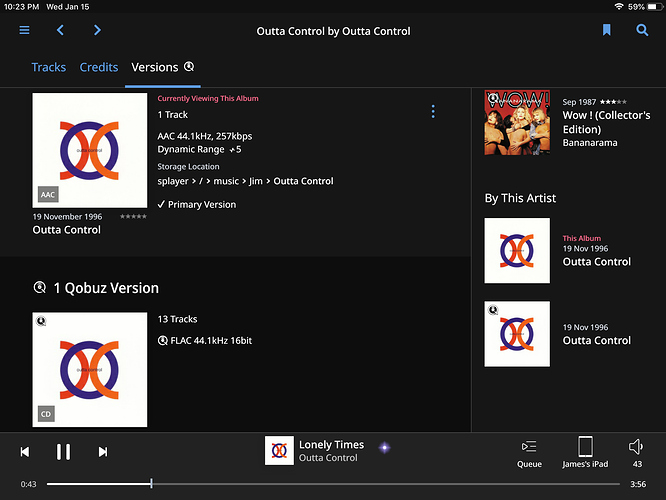666x500 pixels.
Task: Open the Wow! Bananarama album cover
Action: click(517, 122)
